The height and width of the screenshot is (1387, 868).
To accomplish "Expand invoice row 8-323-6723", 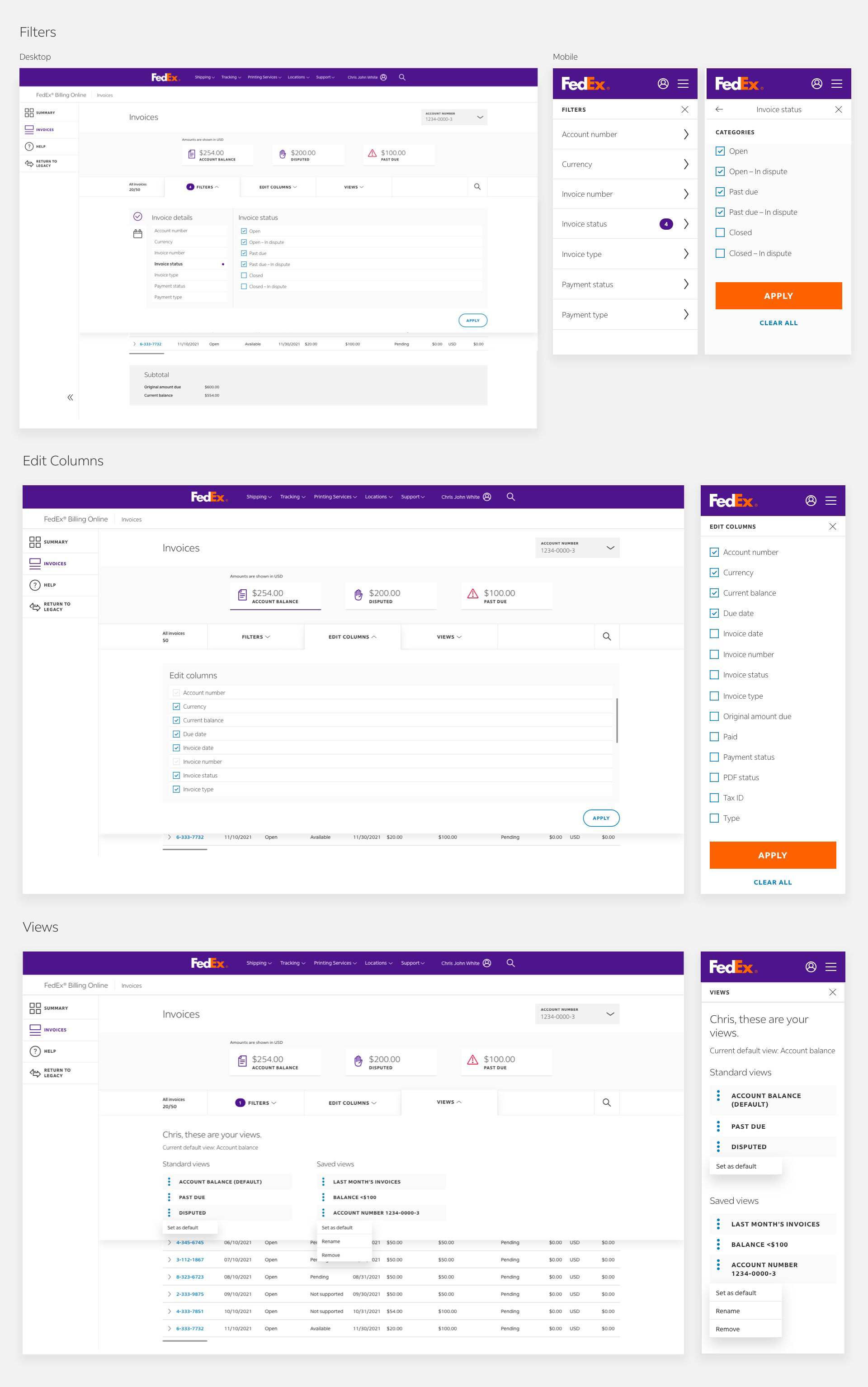I will click(x=170, y=1277).
